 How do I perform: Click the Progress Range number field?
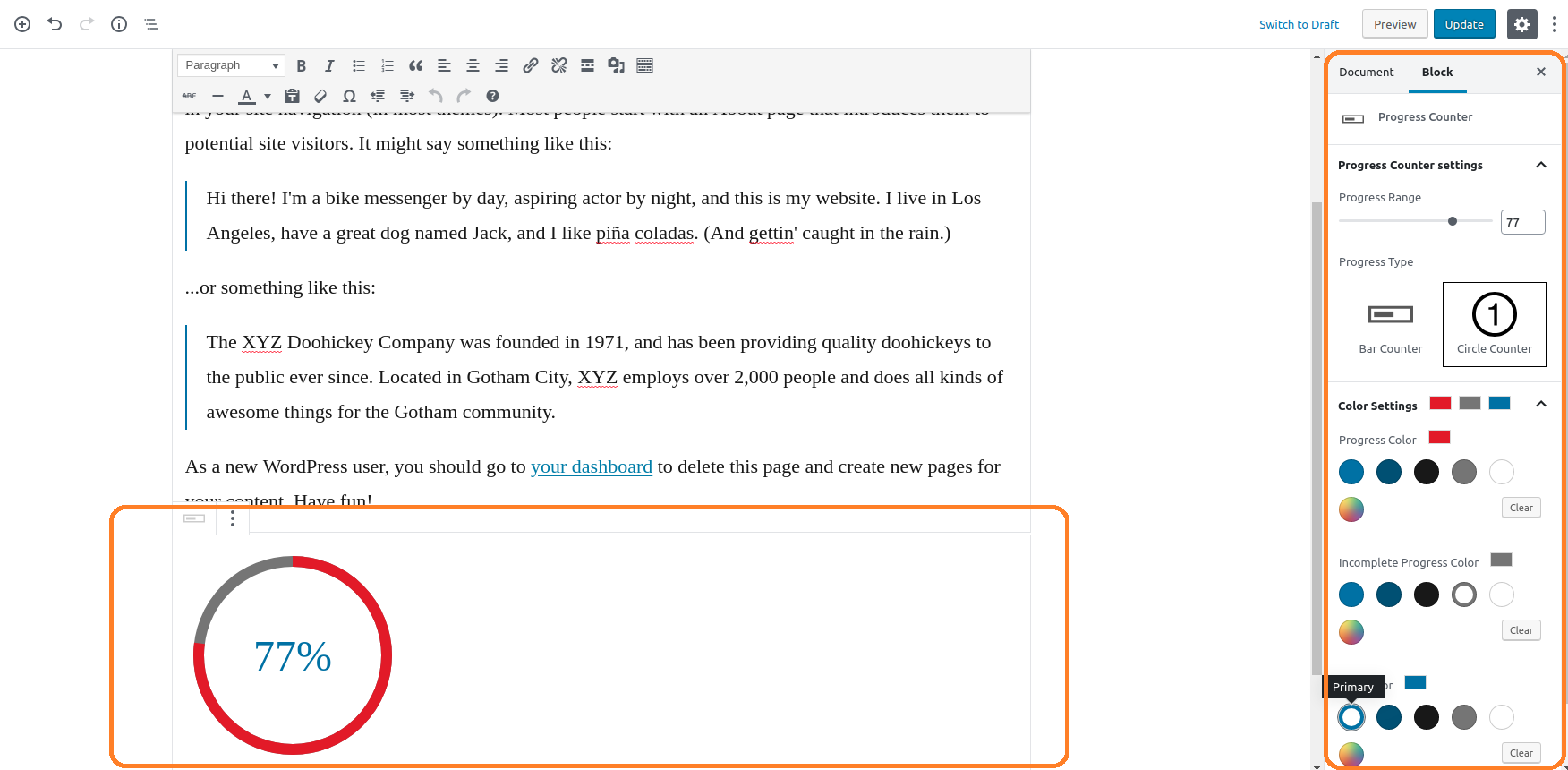[x=1523, y=222]
